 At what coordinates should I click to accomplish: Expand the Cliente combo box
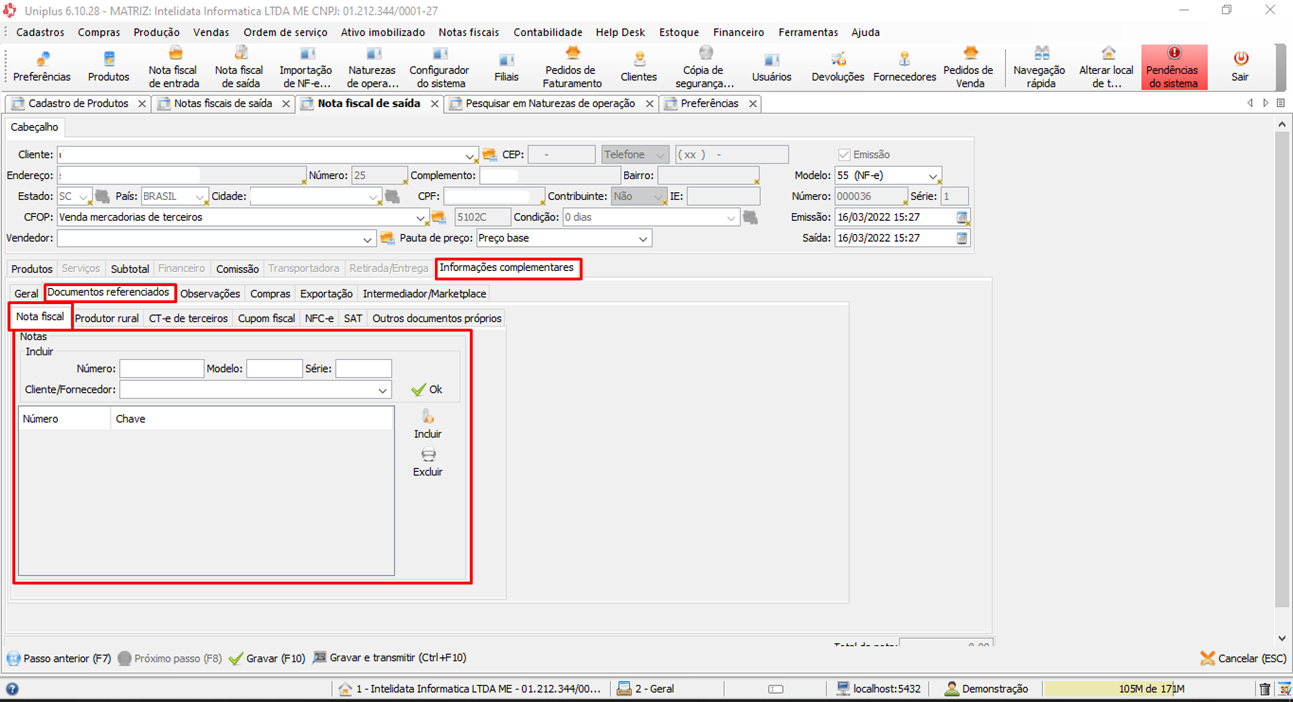[x=471, y=156]
